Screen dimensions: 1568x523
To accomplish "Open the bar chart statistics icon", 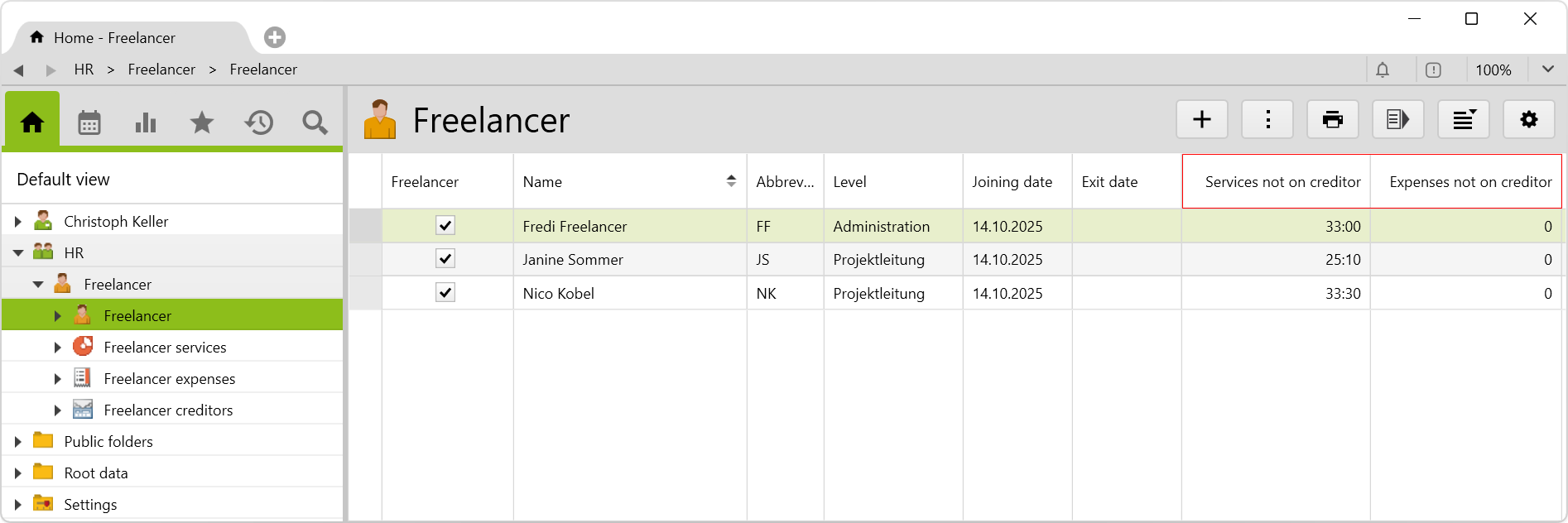I will point(146,123).
